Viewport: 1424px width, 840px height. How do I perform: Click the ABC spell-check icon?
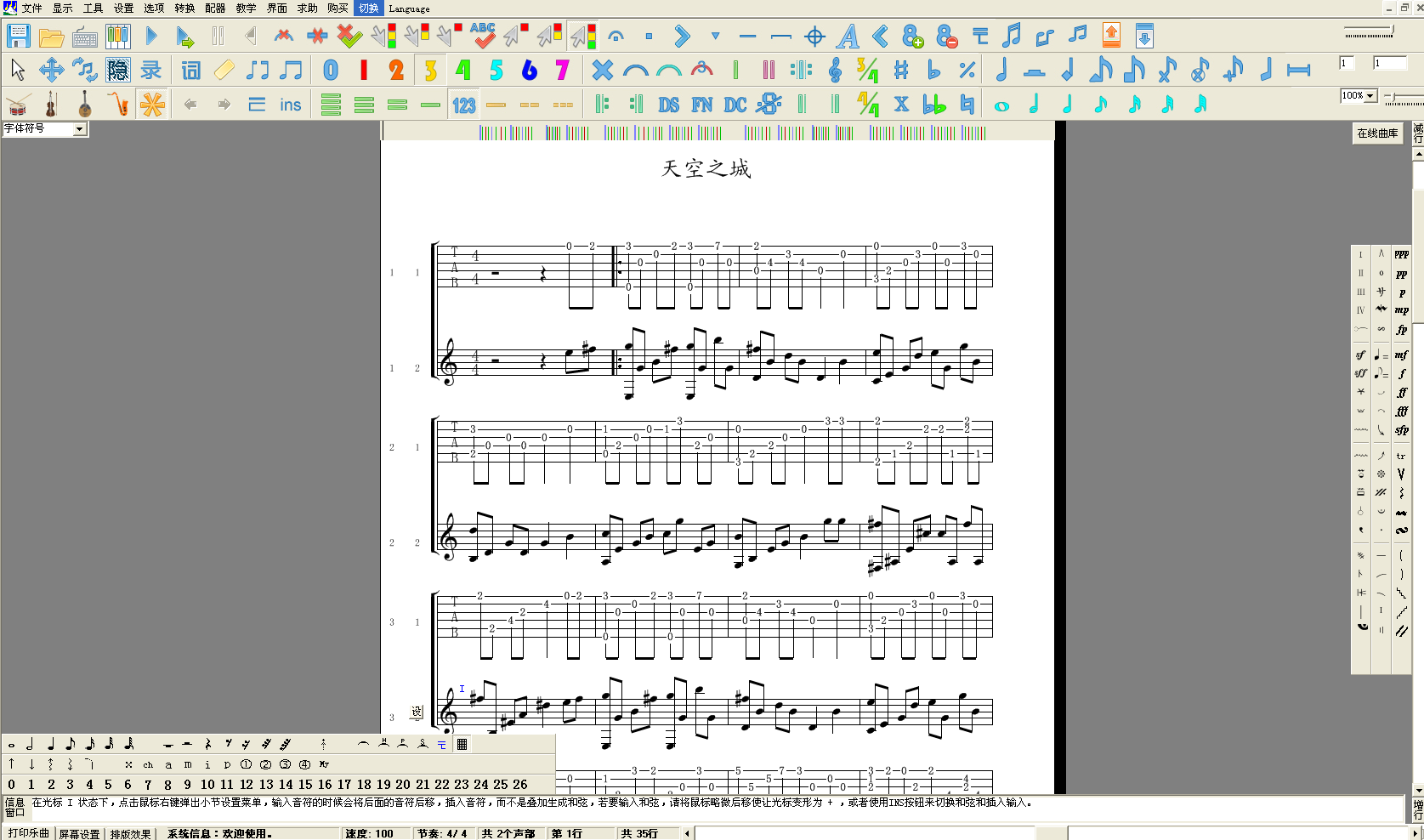tap(483, 36)
